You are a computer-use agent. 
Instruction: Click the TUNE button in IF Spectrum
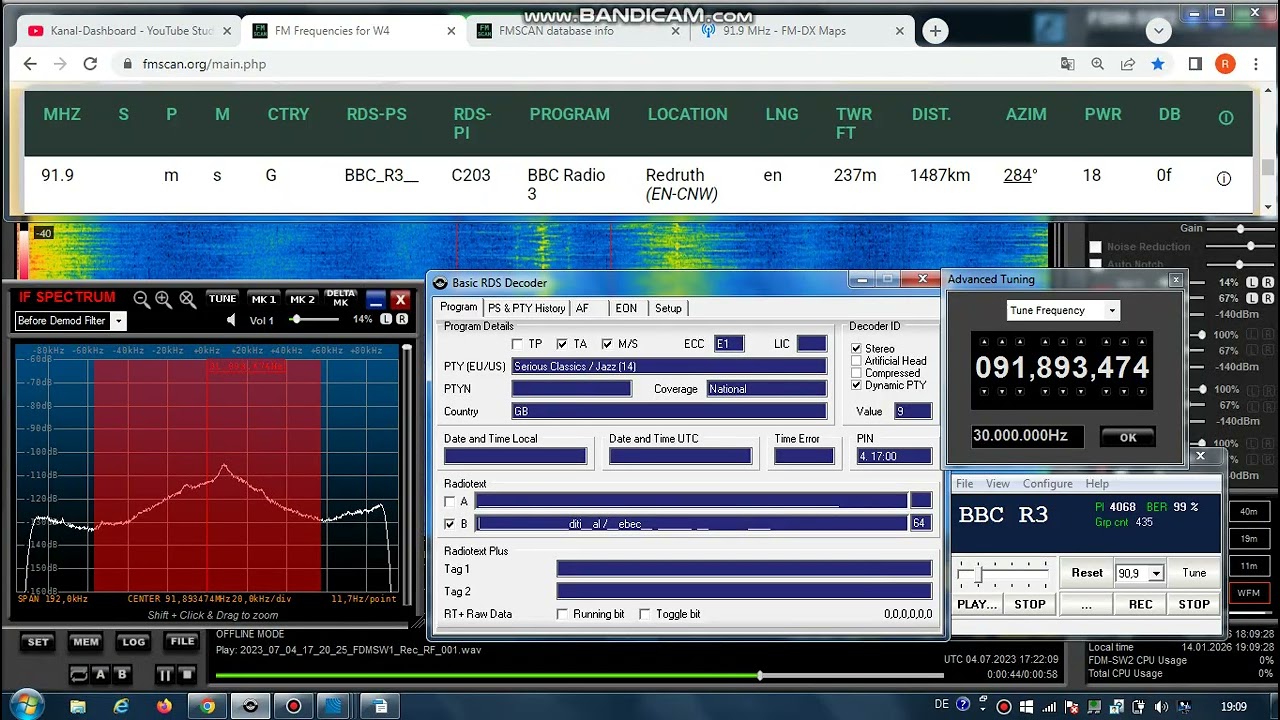click(x=222, y=299)
